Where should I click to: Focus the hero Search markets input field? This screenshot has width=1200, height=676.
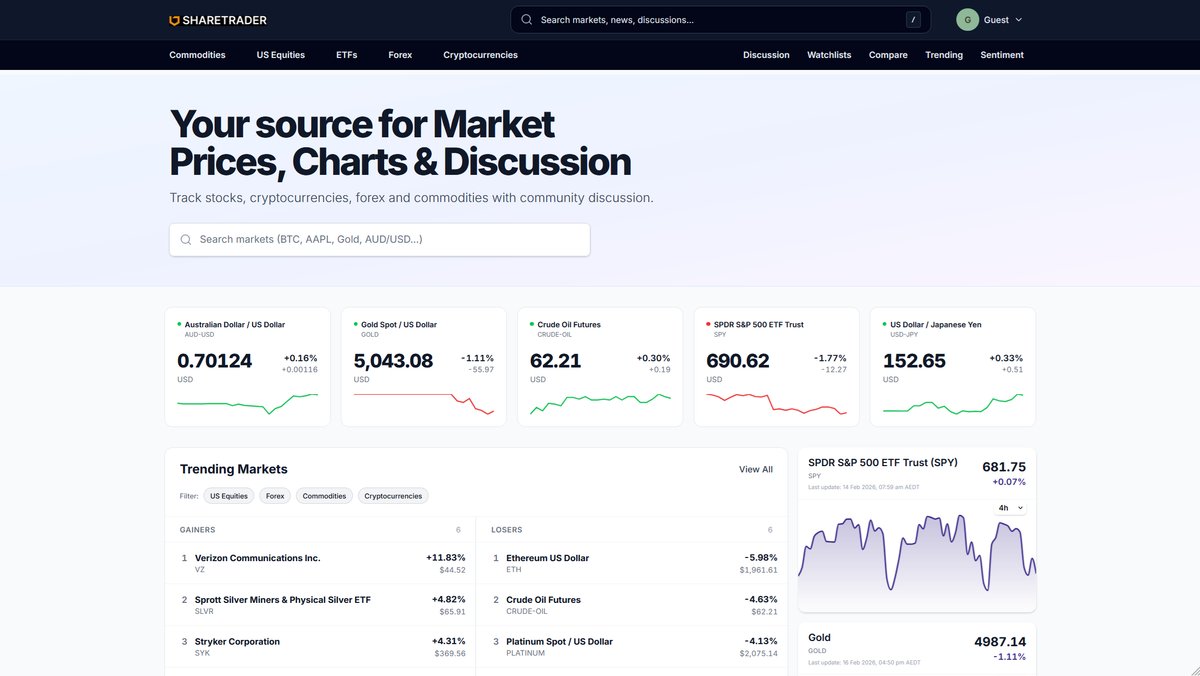tap(390, 240)
